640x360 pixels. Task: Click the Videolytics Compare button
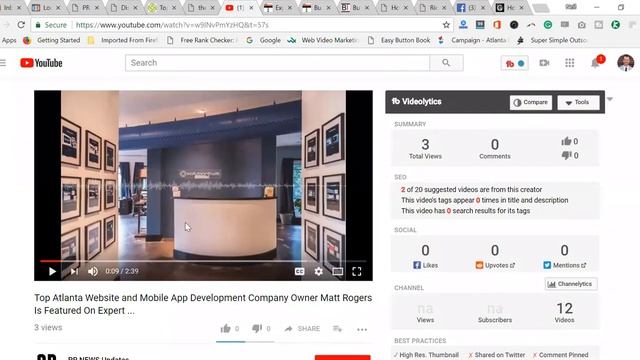pos(531,102)
